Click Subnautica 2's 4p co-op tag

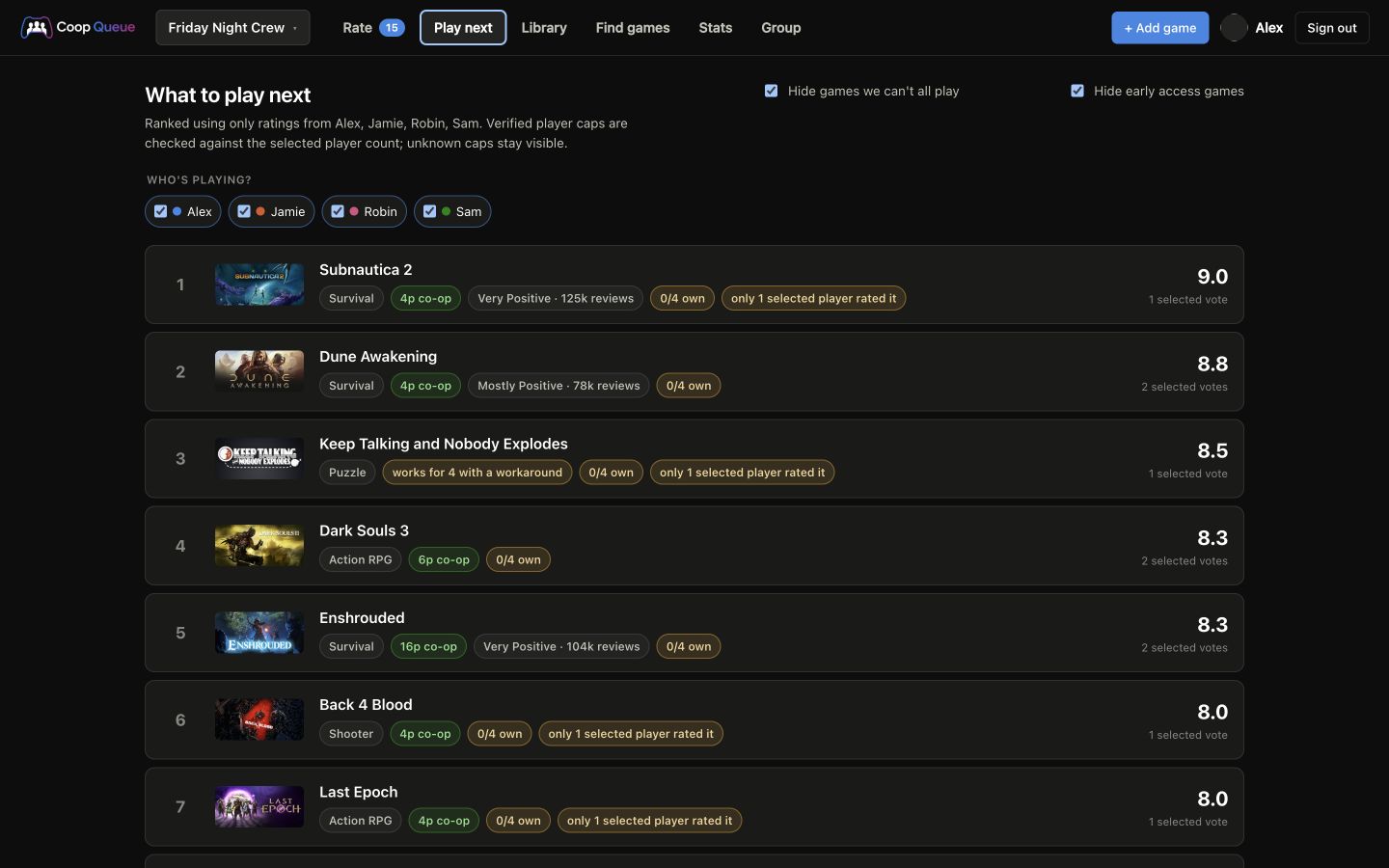[x=425, y=298]
